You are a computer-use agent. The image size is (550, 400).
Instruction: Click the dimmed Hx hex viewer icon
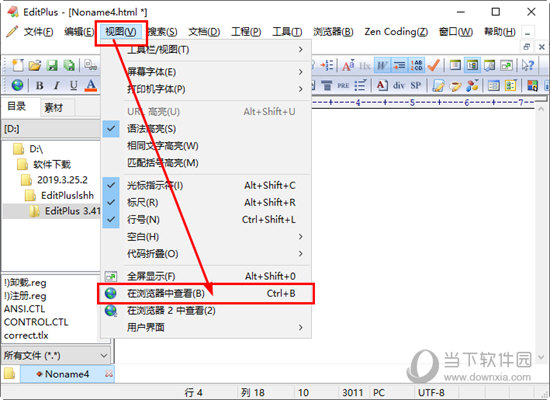[365, 66]
